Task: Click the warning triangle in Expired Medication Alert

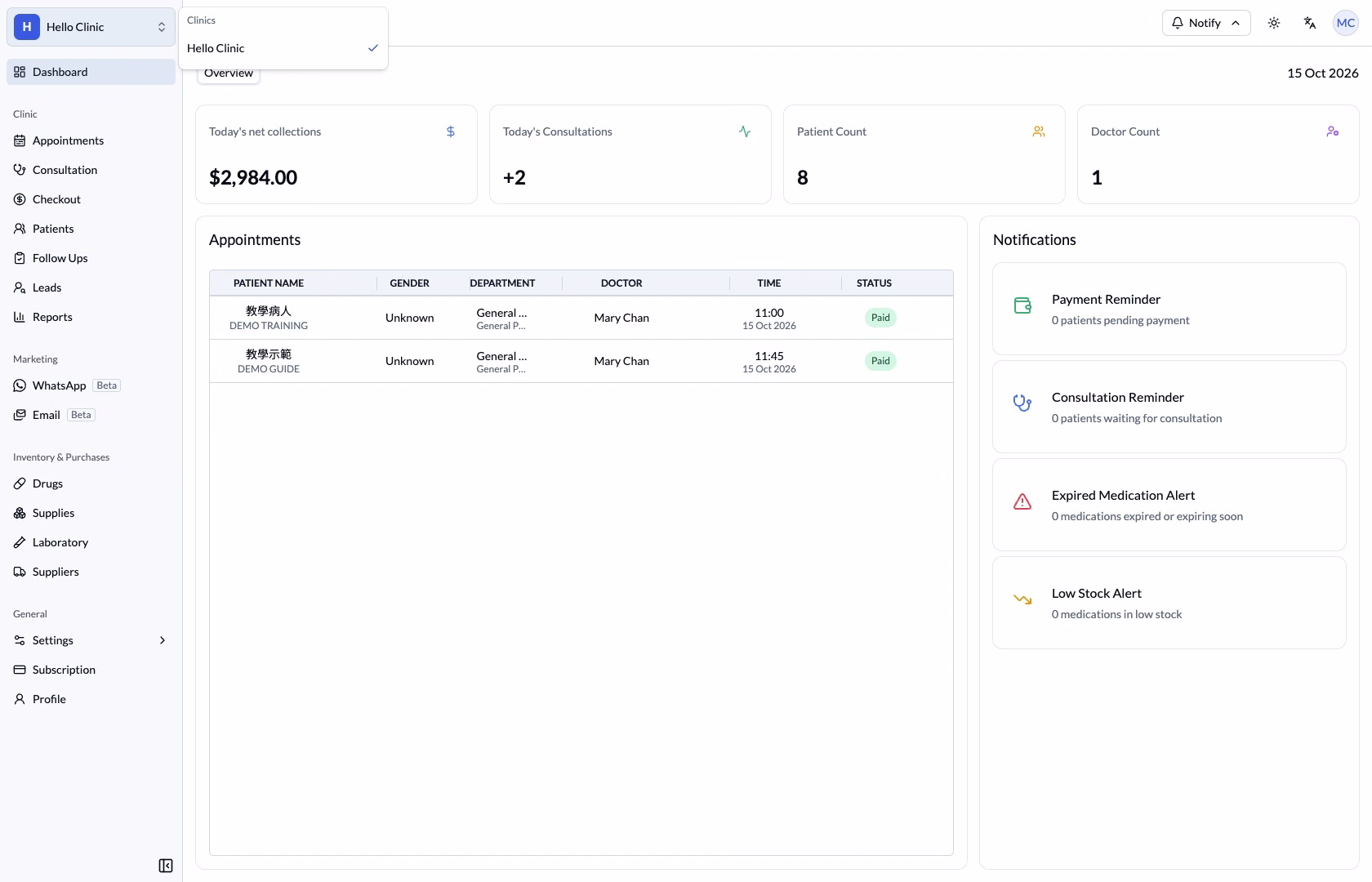Action: 1022,501
